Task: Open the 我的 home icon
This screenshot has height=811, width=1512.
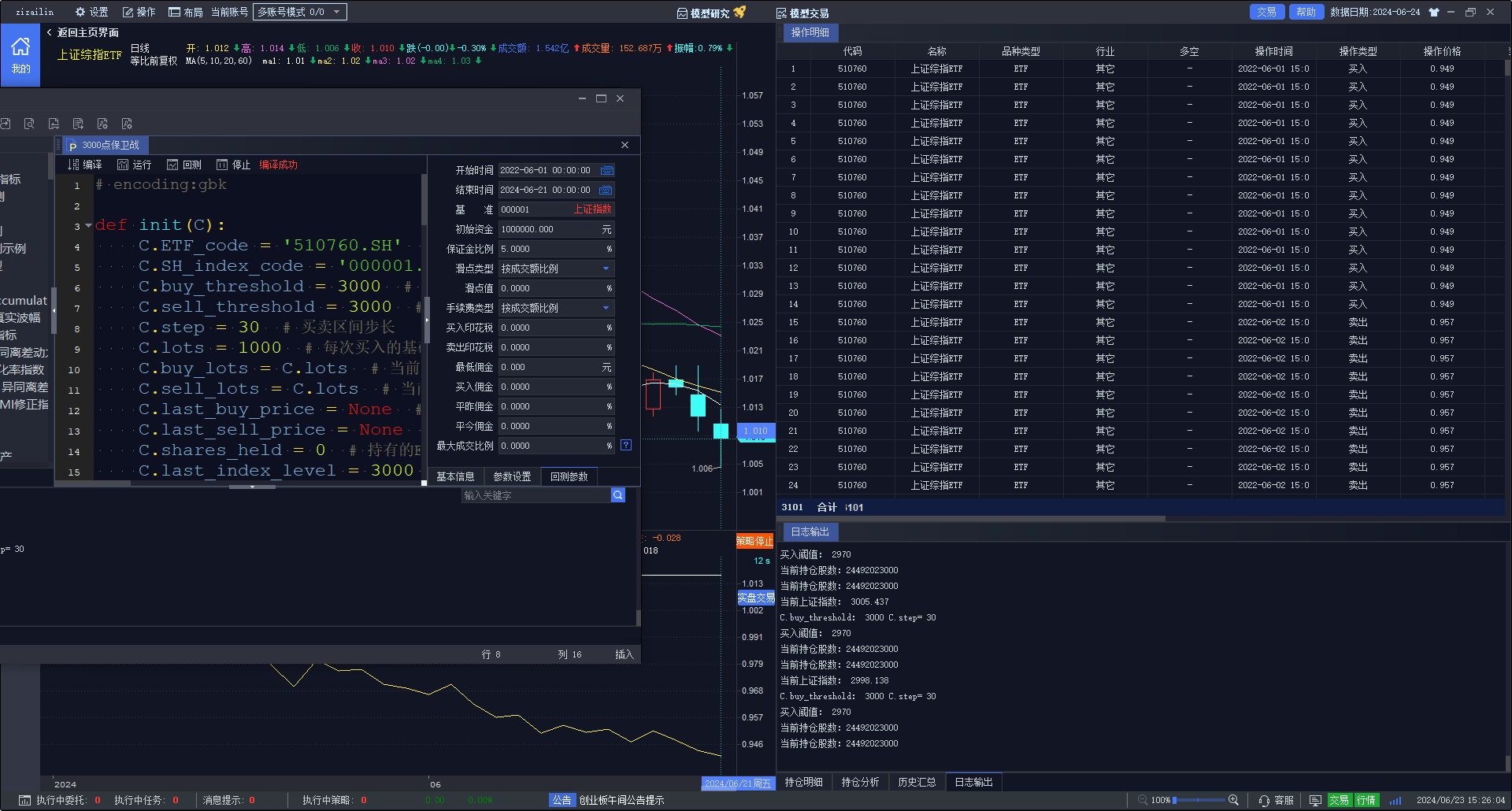Action: [x=20, y=54]
